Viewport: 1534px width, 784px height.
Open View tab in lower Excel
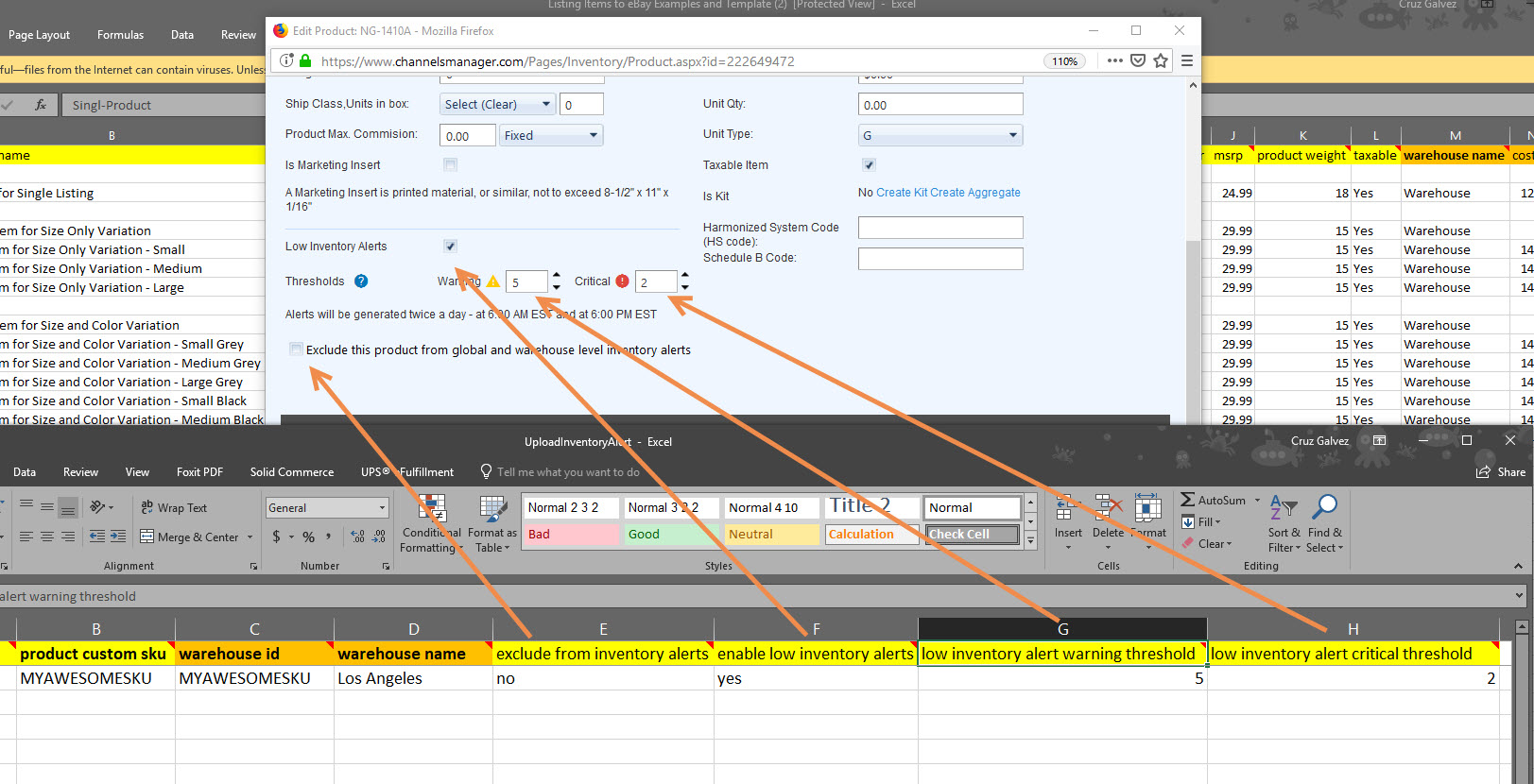(x=137, y=471)
